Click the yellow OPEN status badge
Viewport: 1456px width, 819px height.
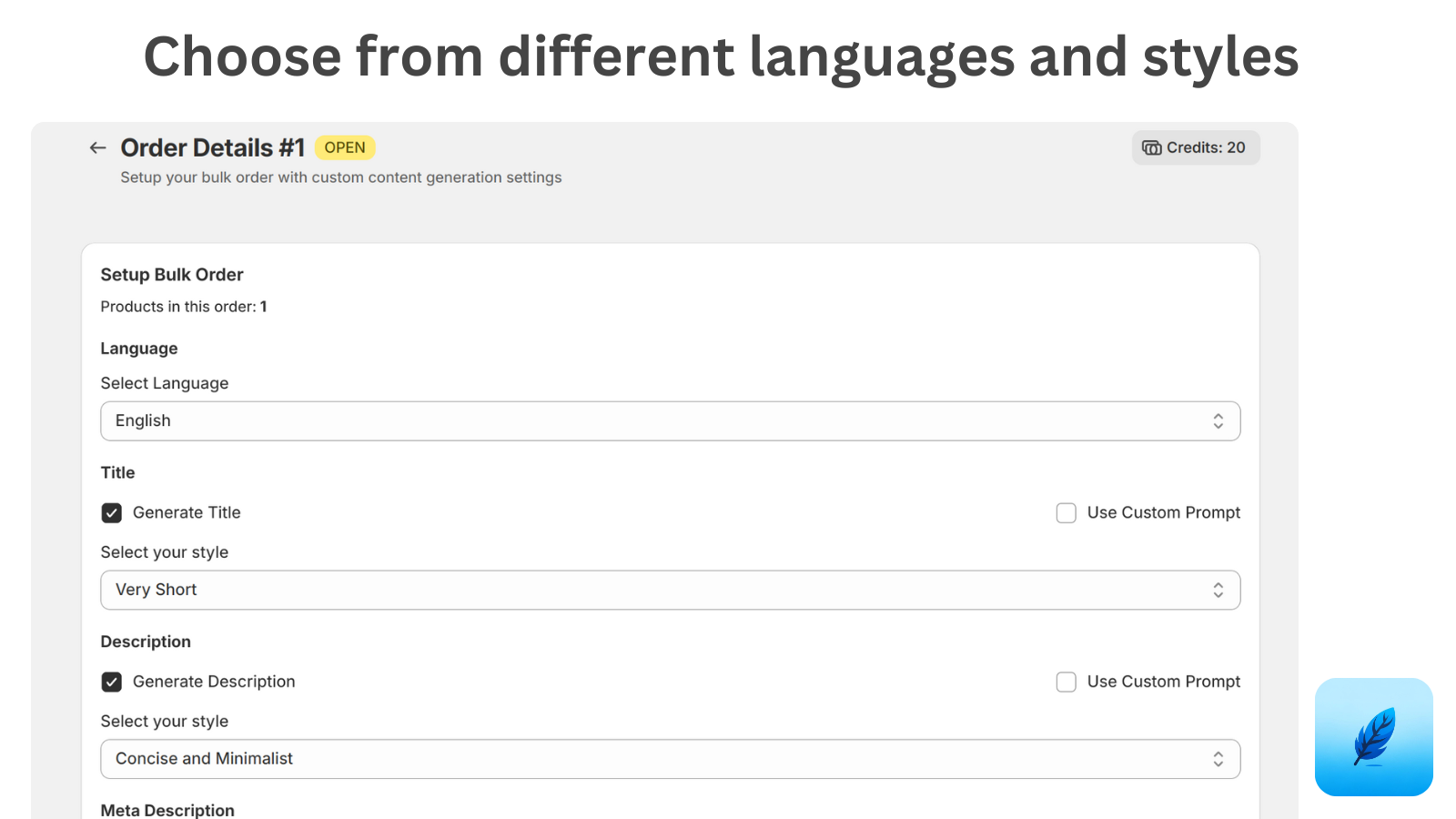coord(345,147)
